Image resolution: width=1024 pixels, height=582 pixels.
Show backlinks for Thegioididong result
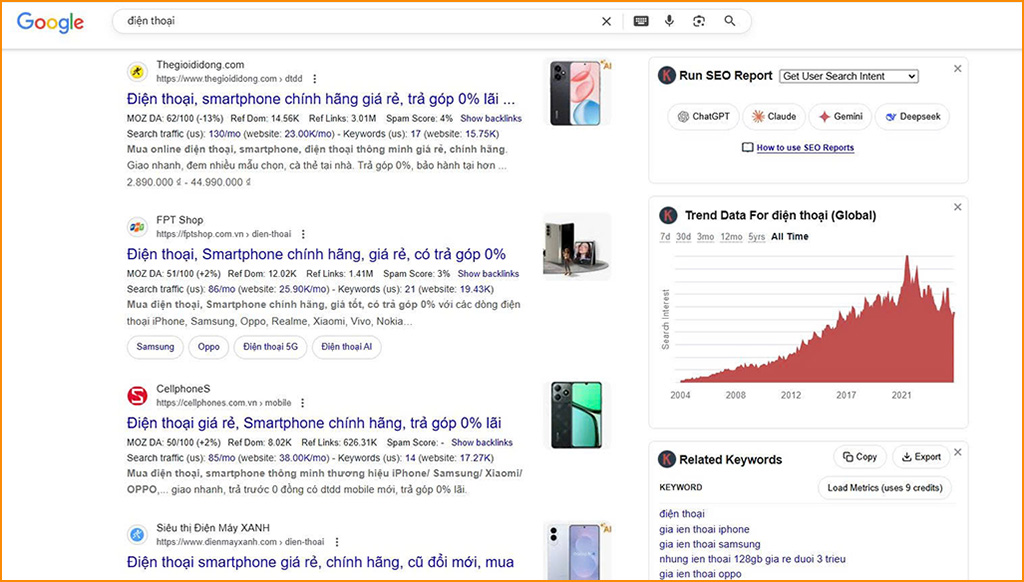pos(490,118)
